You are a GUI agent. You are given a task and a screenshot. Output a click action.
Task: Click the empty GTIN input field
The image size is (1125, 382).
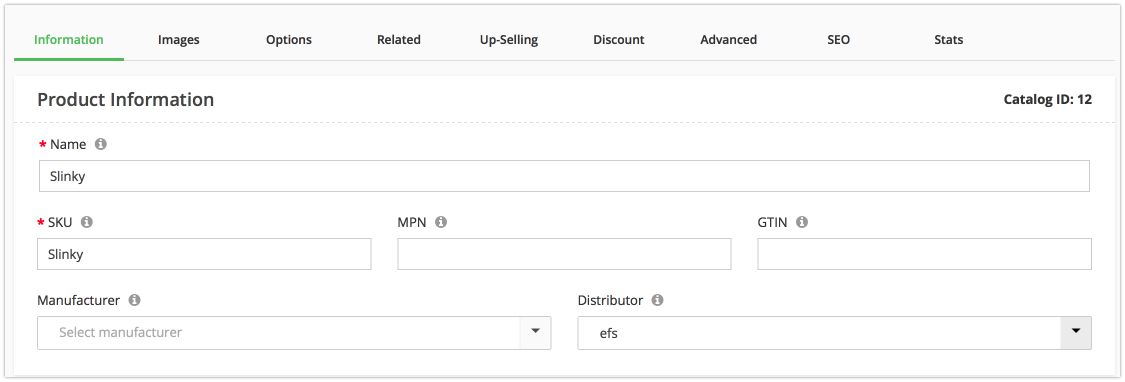pyautogui.click(x=925, y=254)
